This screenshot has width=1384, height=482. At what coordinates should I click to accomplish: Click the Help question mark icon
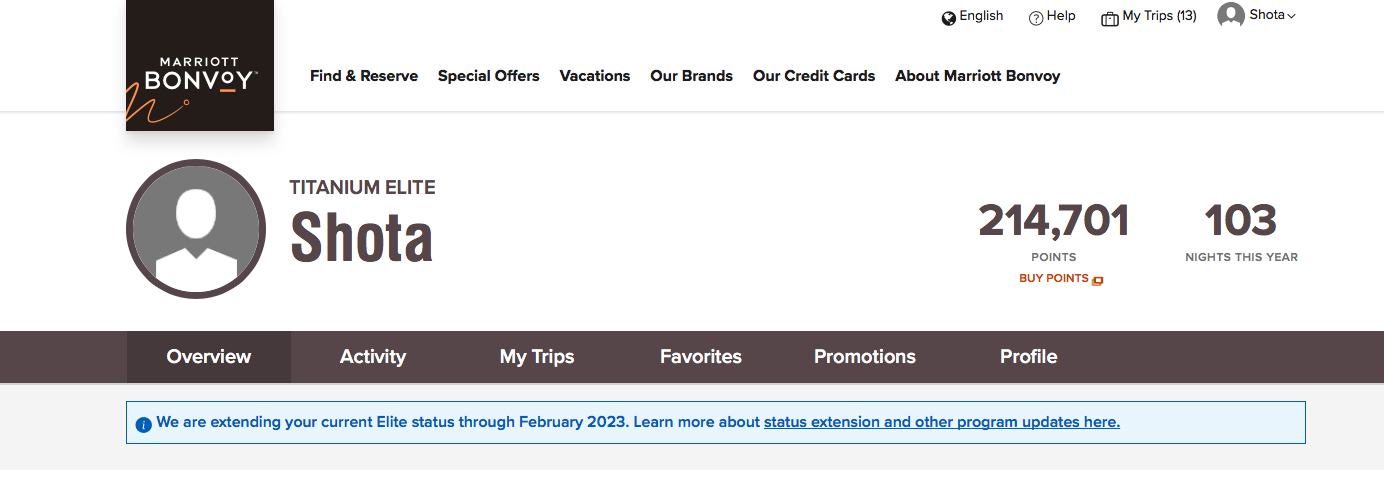coord(1036,18)
